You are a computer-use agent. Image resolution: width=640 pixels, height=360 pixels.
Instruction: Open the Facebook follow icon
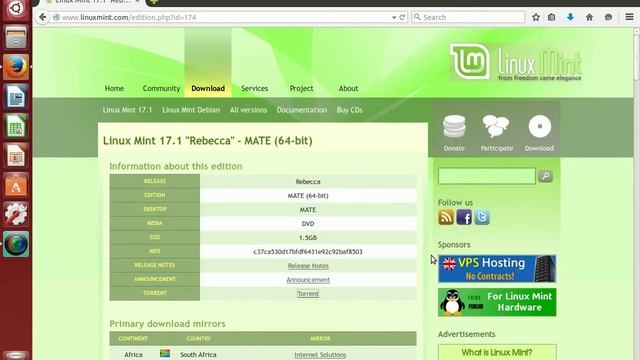coord(464,217)
